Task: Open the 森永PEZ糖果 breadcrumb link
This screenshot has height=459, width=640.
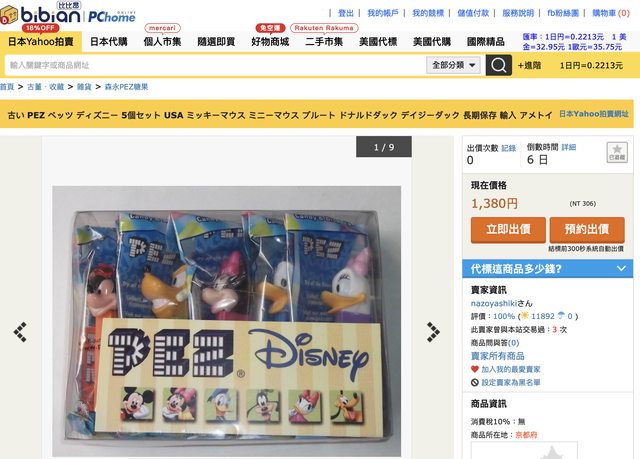Action: (x=127, y=87)
